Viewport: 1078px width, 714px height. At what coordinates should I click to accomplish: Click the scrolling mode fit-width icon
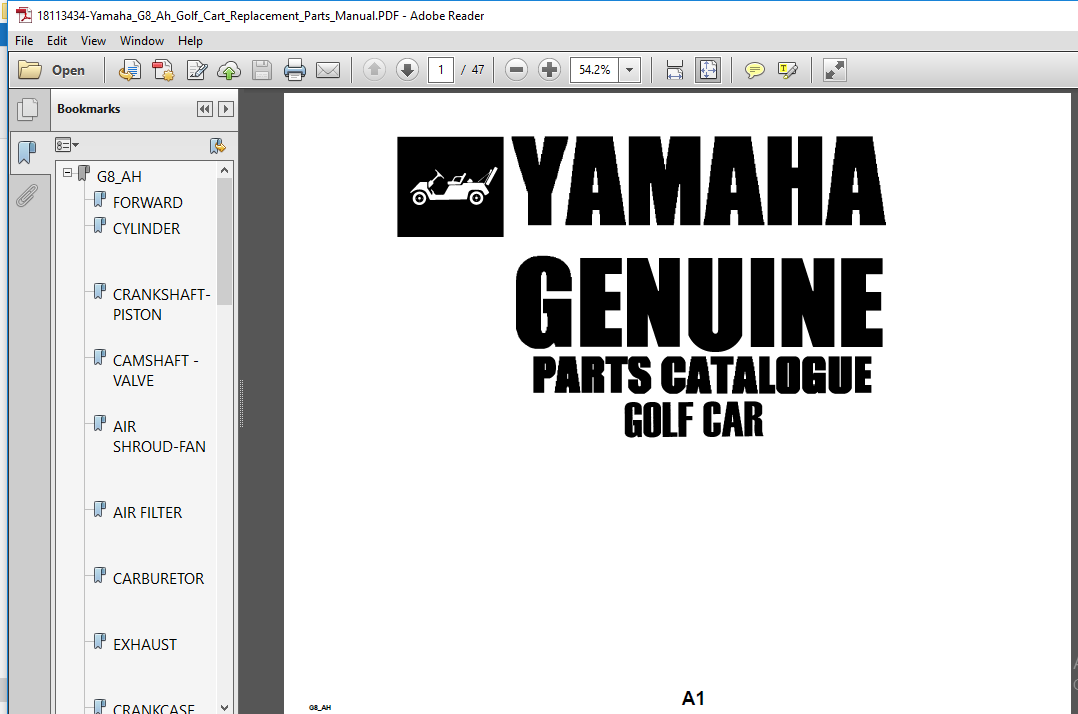click(x=674, y=70)
